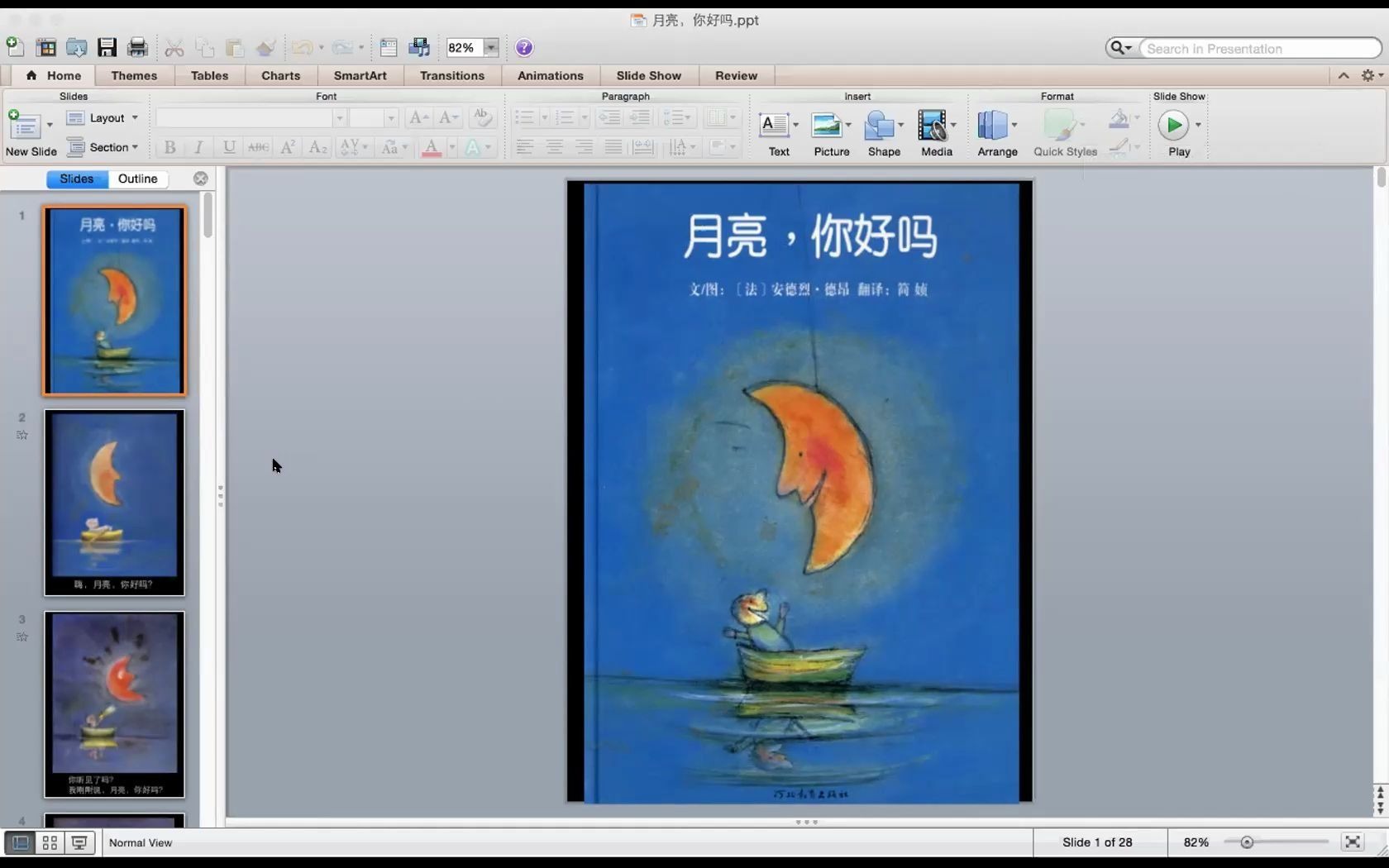
Task: Click the Charts ribbon tab
Action: coord(281,75)
